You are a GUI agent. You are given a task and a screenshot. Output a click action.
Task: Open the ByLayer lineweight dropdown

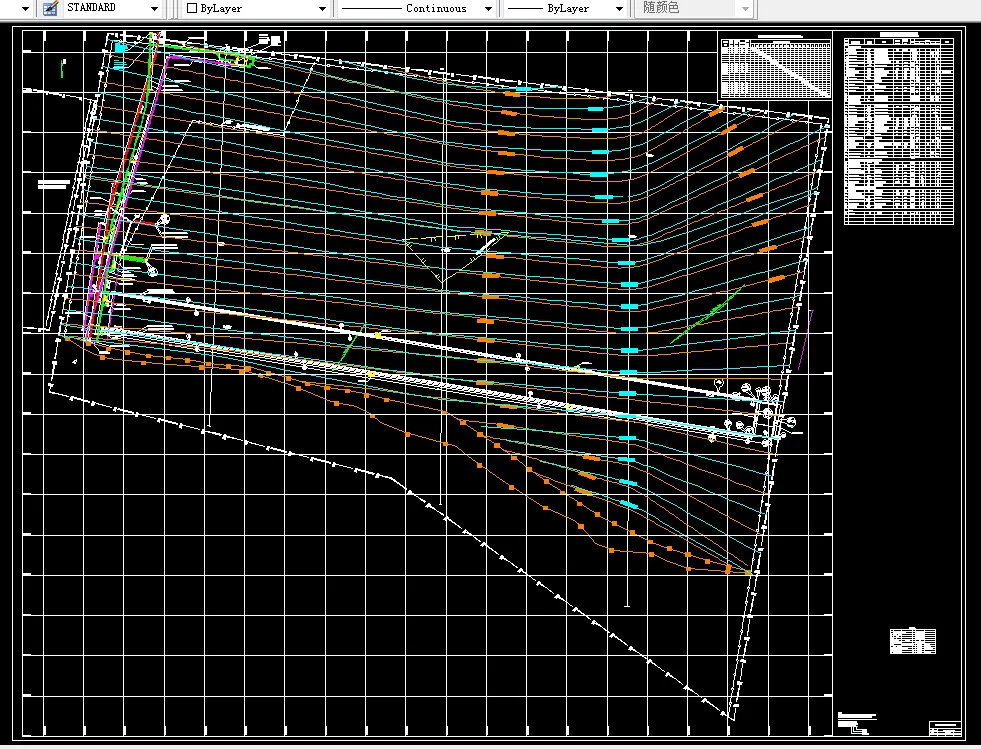pos(619,9)
